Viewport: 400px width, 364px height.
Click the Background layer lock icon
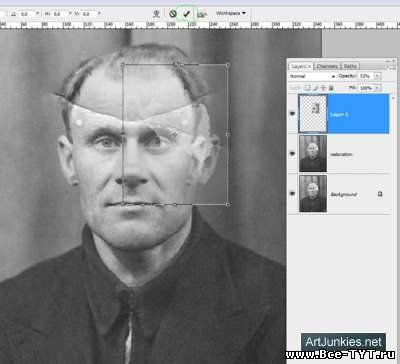coord(380,194)
